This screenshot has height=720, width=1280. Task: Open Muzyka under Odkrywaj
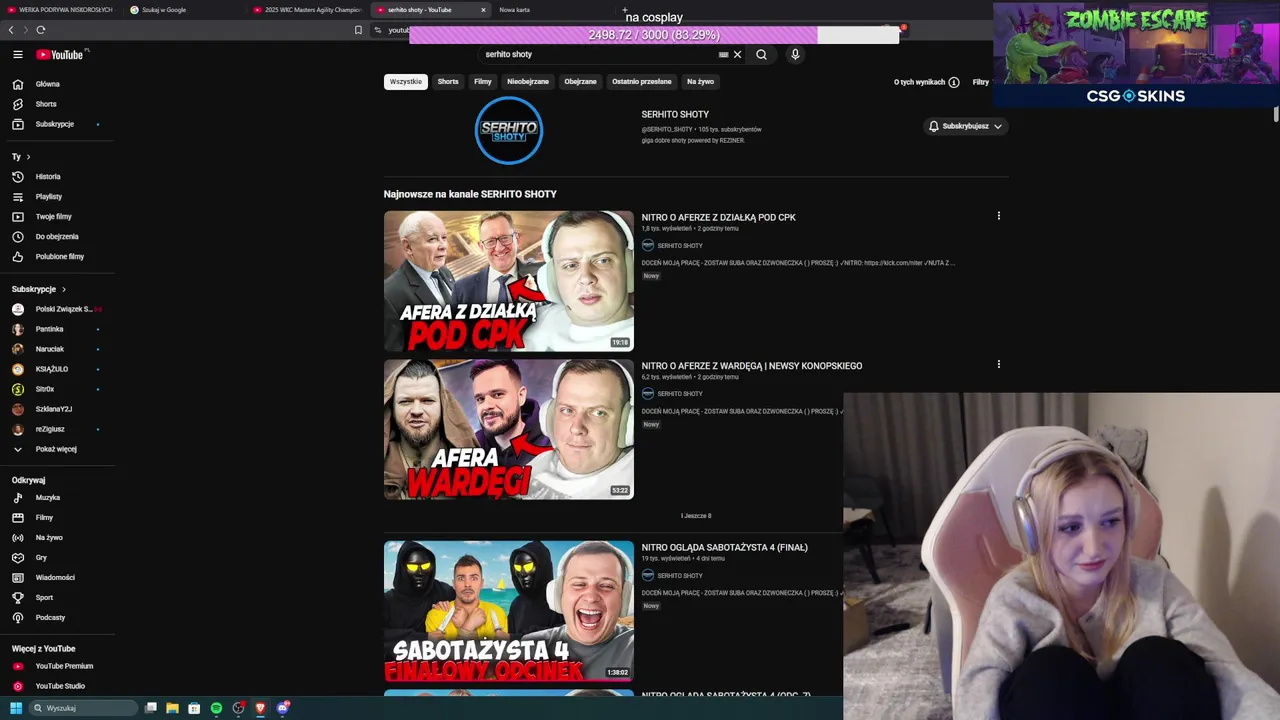tap(47, 498)
